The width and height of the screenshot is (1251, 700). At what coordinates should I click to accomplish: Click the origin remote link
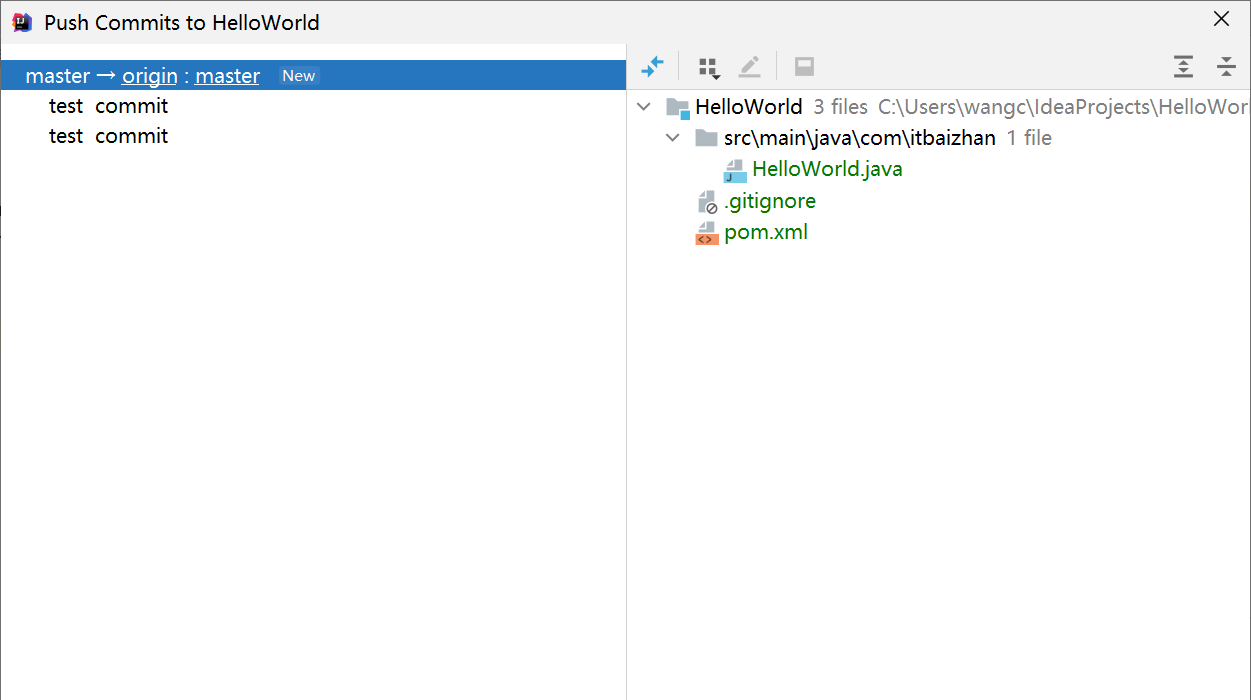149,76
